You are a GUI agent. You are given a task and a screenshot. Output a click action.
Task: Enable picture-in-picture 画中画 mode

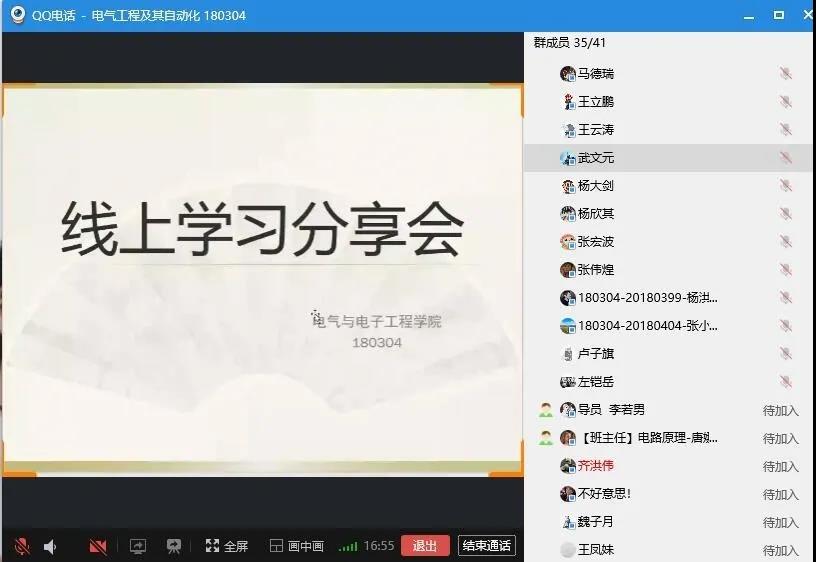[297, 546]
